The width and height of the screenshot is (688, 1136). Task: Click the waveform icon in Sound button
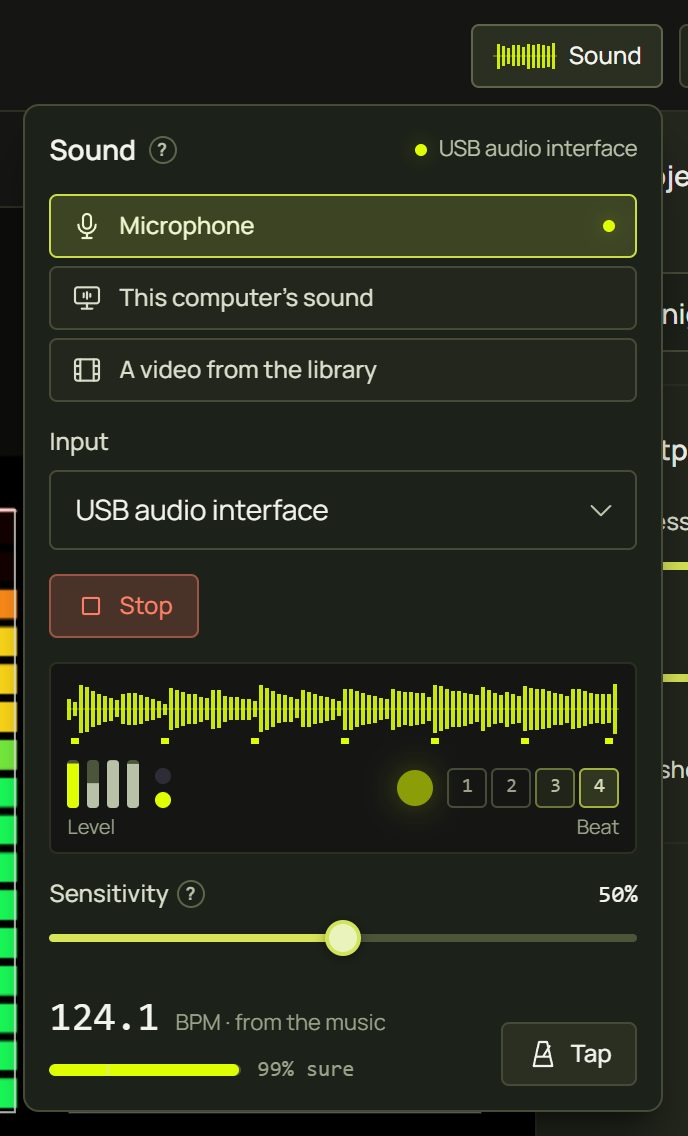pos(525,56)
